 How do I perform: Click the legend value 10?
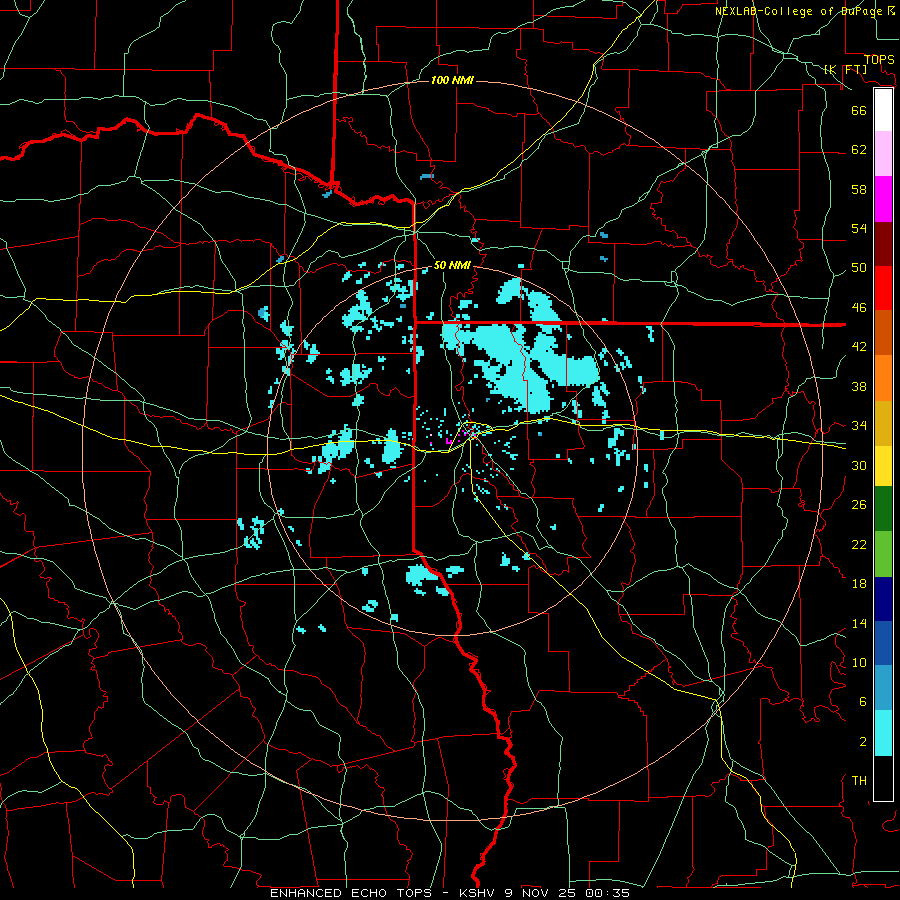(859, 663)
